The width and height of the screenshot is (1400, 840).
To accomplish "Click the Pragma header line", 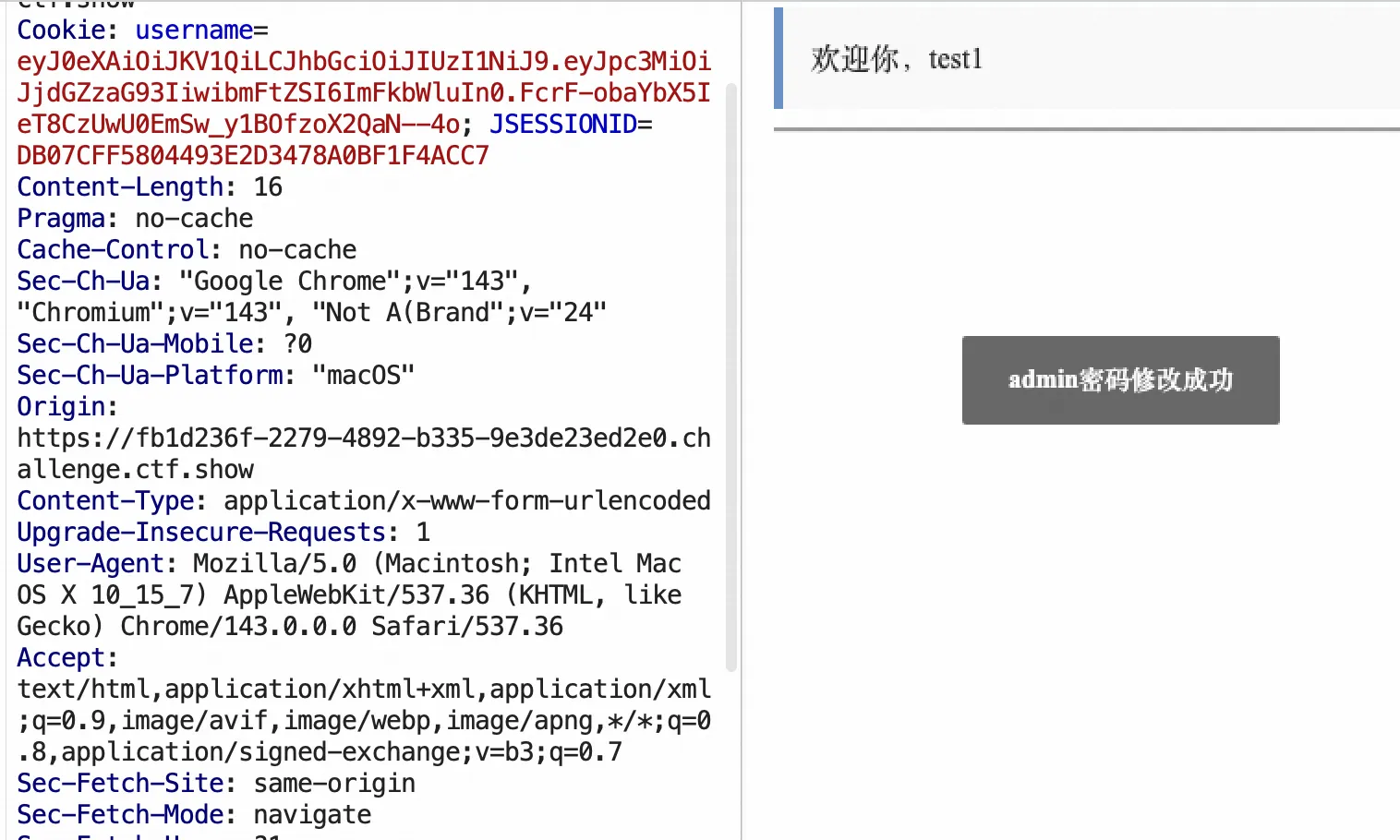I will pyautogui.click(x=135, y=219).
